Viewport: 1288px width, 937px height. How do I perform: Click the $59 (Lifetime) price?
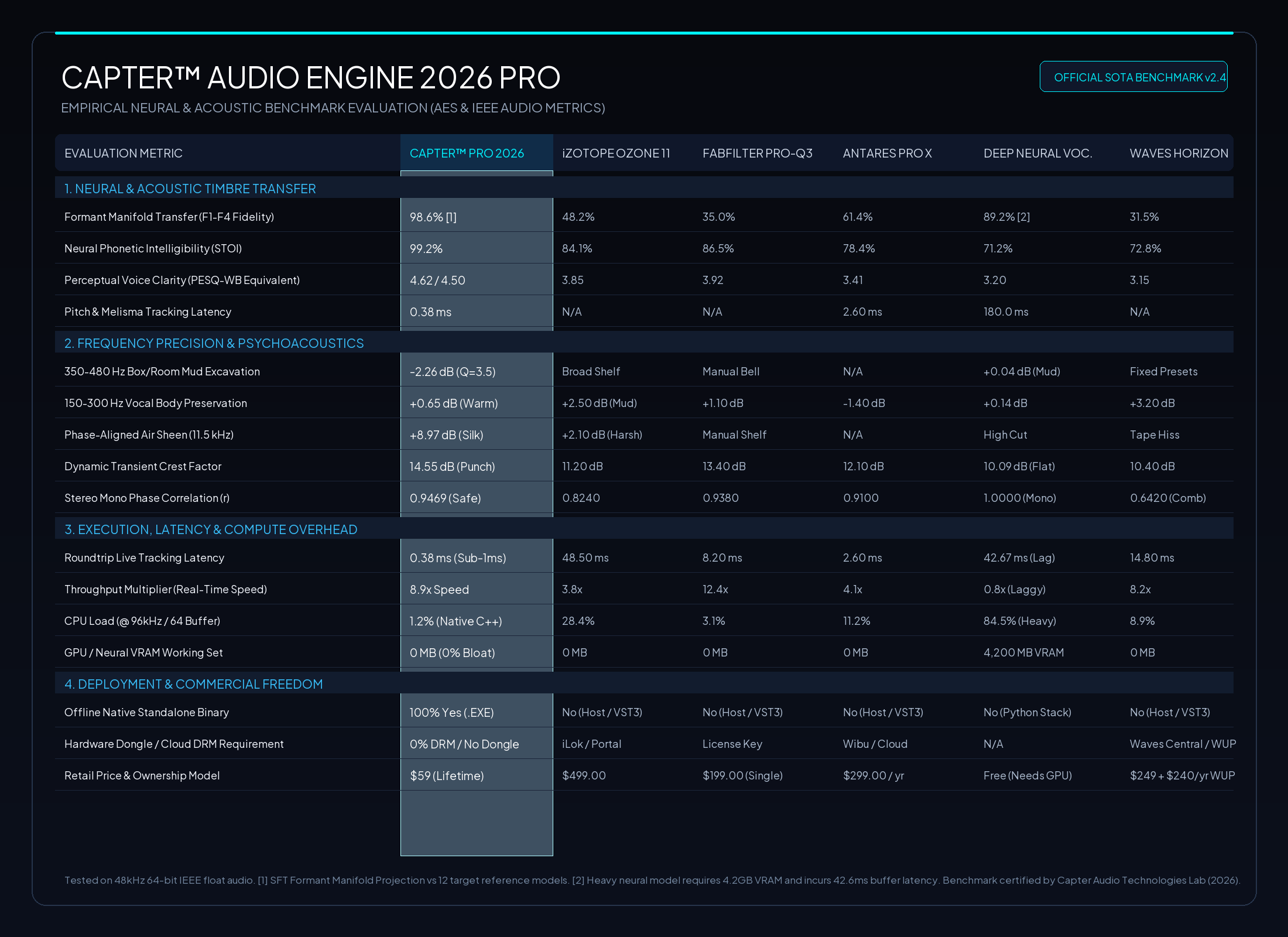point(447,775)
